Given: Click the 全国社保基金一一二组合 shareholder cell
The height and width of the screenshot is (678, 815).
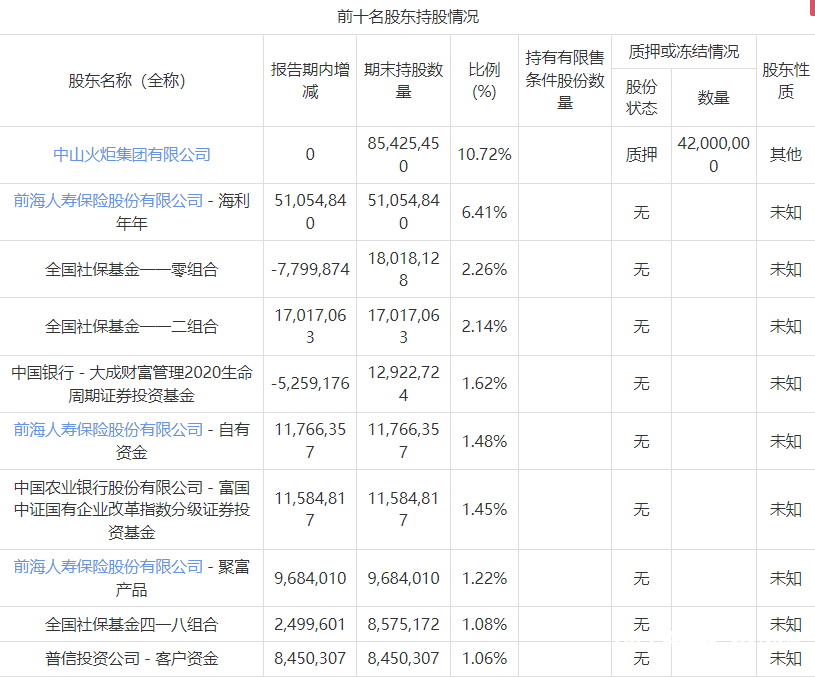Looking at the screenshot, I should pyautogui.click(x=132, y=326).
